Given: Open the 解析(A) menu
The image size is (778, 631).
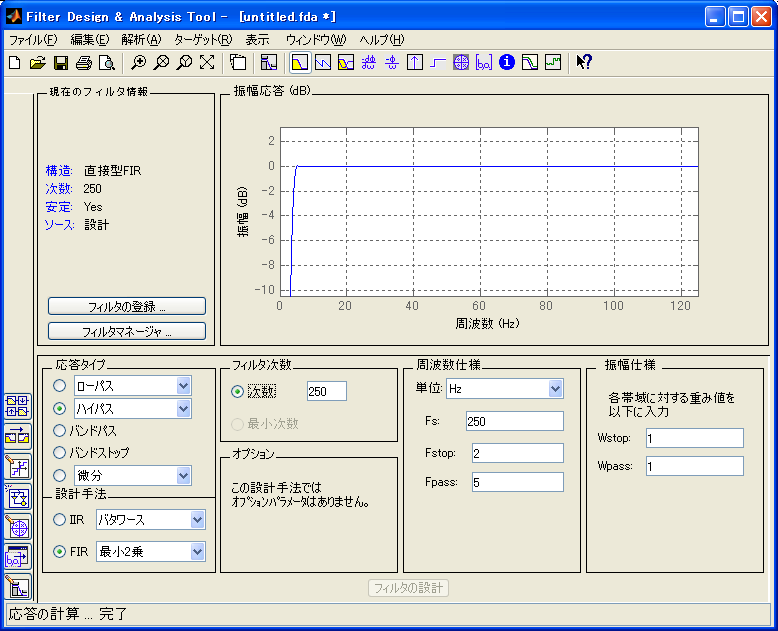Looking at the screenshot, I should [x=141, y=40].
